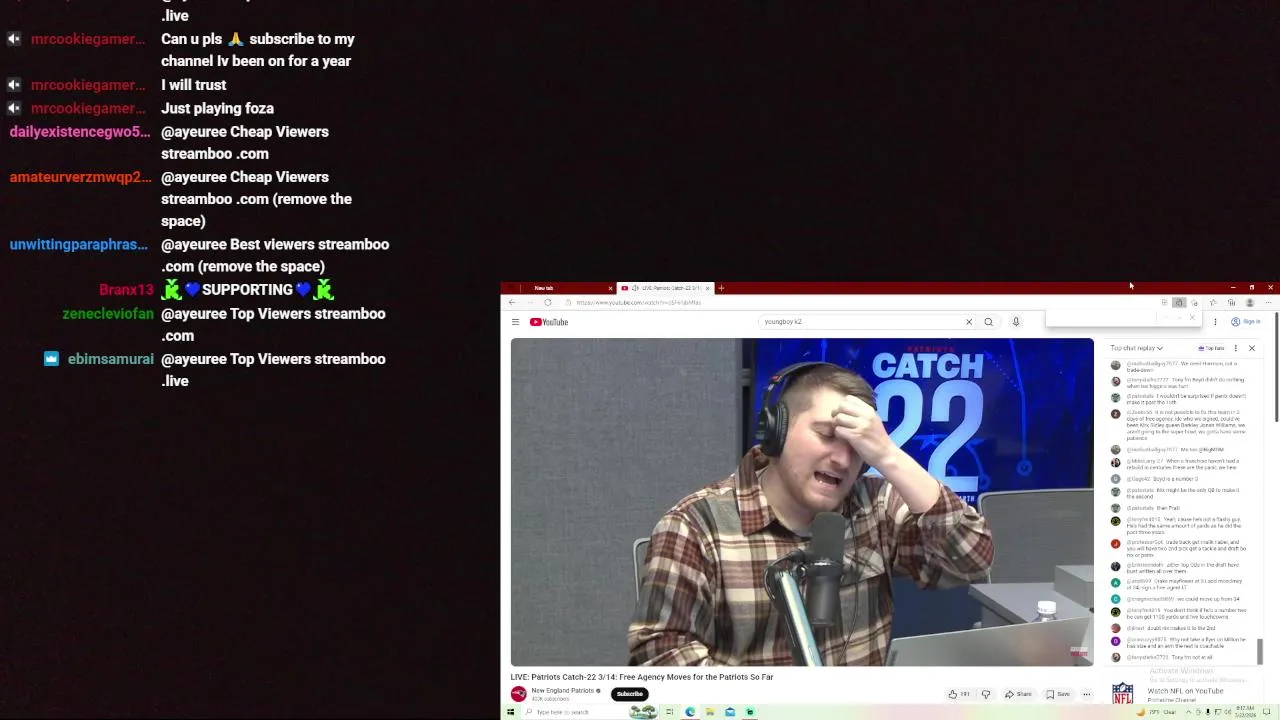Select username Branx13 in stream chat

[x=126, y=290]
